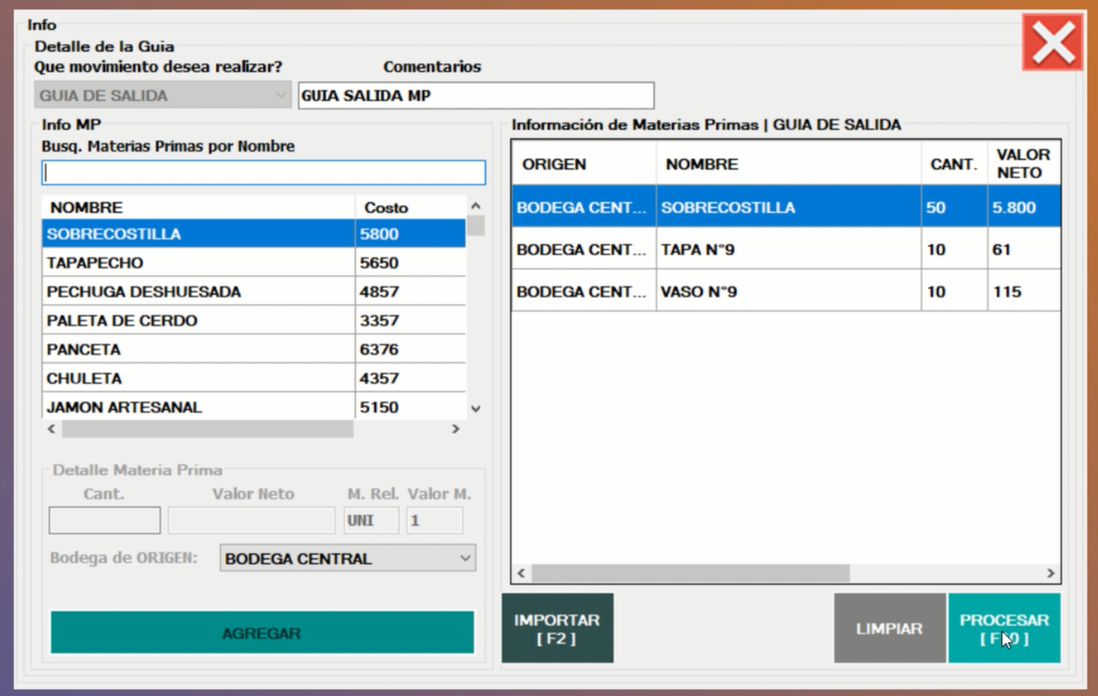Select the VASO N°9 row in guide table

(x=785, y=292)
